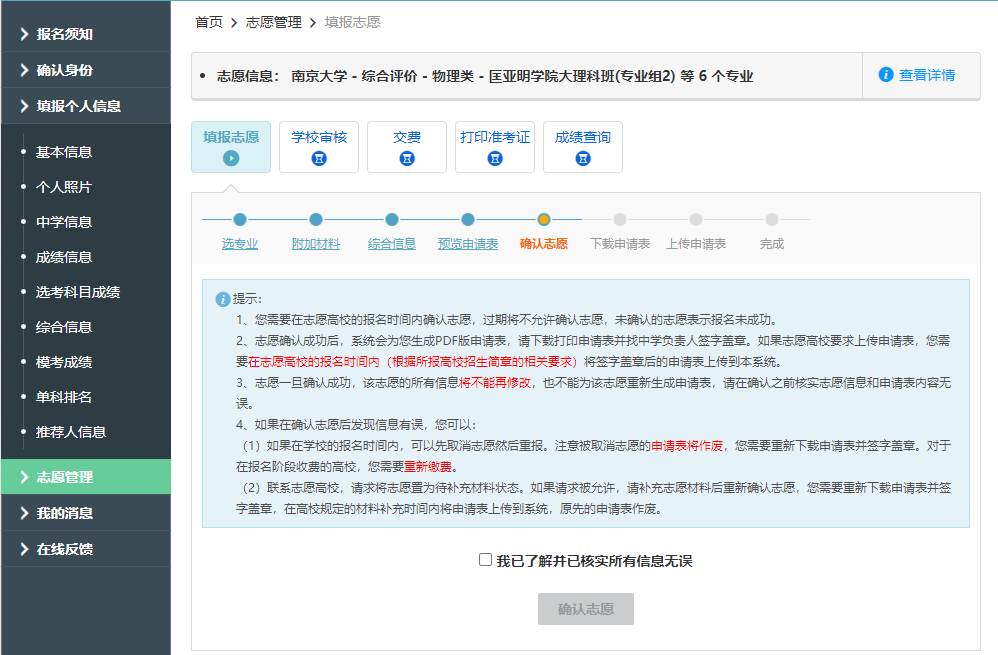Open 选考科目成绩 sidebar item
998x655 pixels.
tap(78, 292)
